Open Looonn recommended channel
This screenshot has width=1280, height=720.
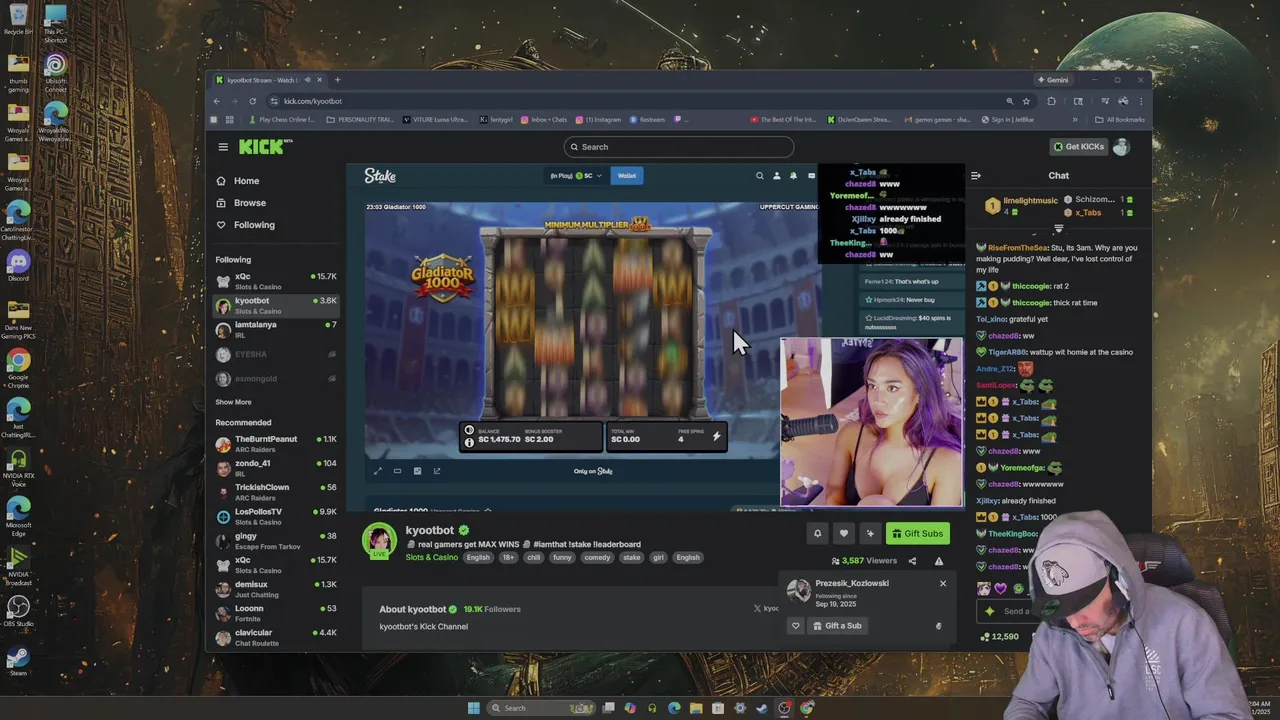(x=276, y=613)
